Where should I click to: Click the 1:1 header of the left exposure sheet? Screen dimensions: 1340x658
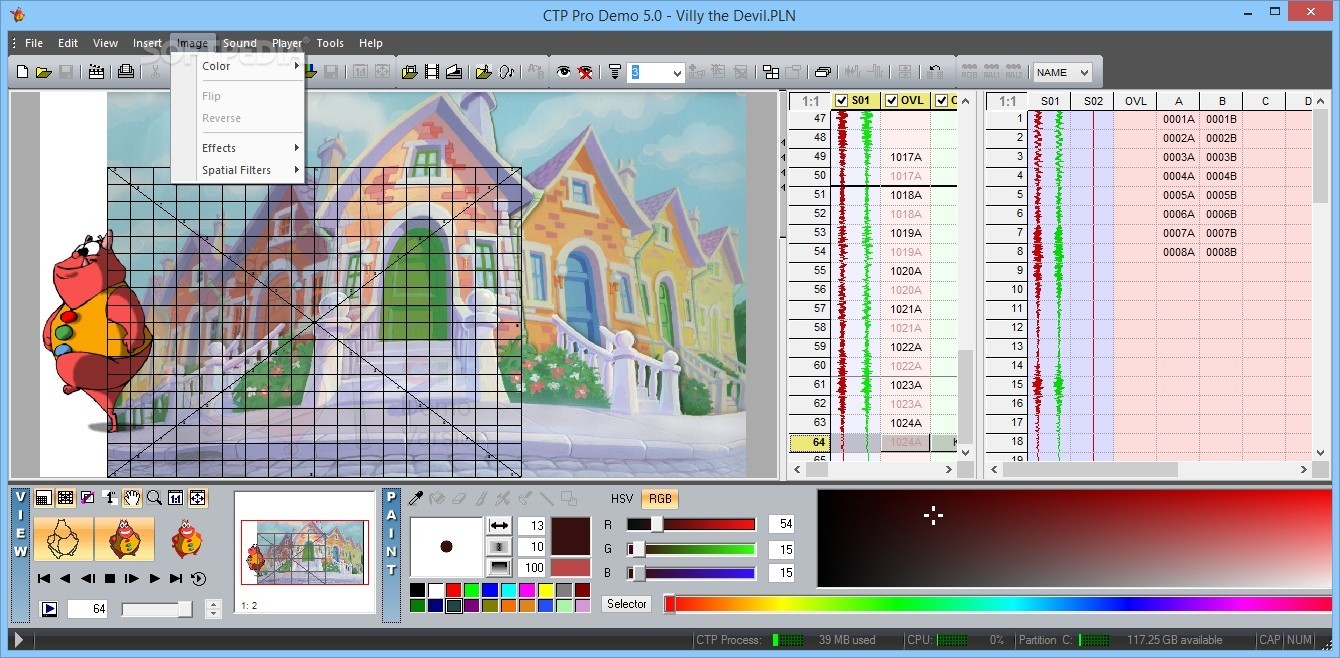[x=810, y=101]
